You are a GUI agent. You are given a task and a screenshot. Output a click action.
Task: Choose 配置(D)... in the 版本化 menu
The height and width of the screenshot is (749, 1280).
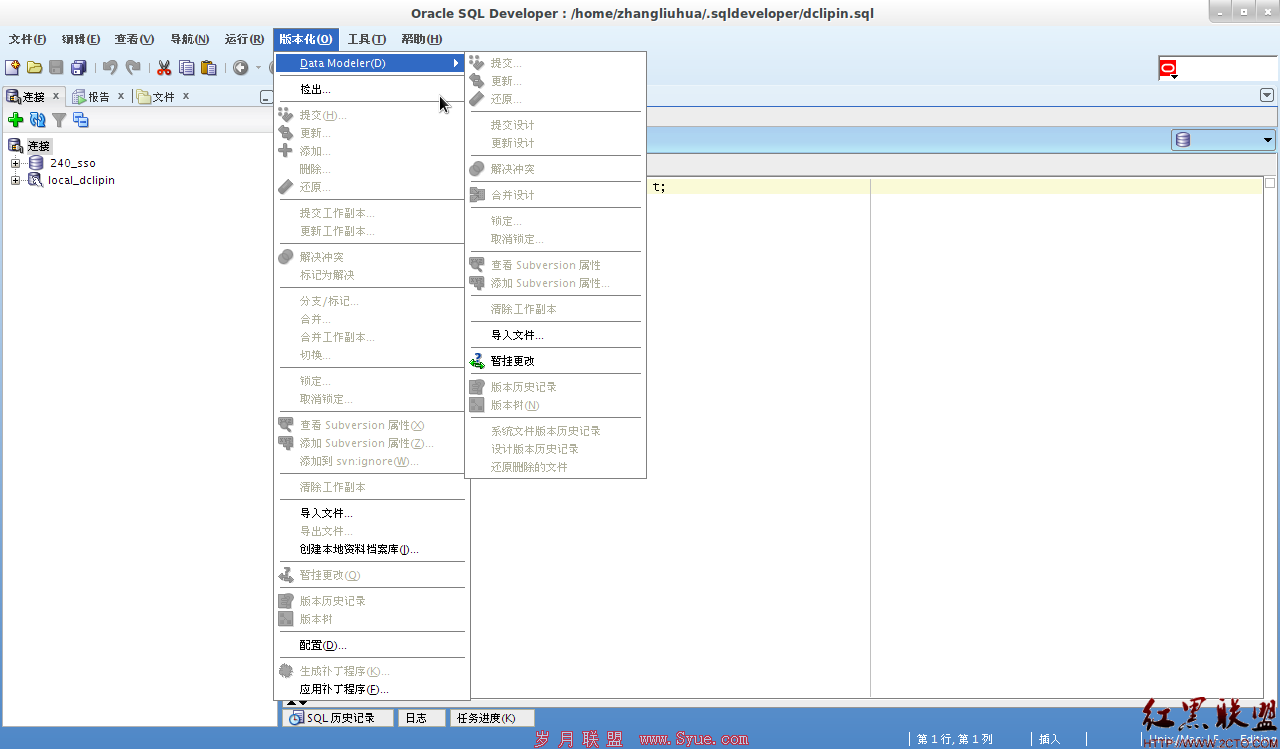pyautogui.click(x=370, y=645)
